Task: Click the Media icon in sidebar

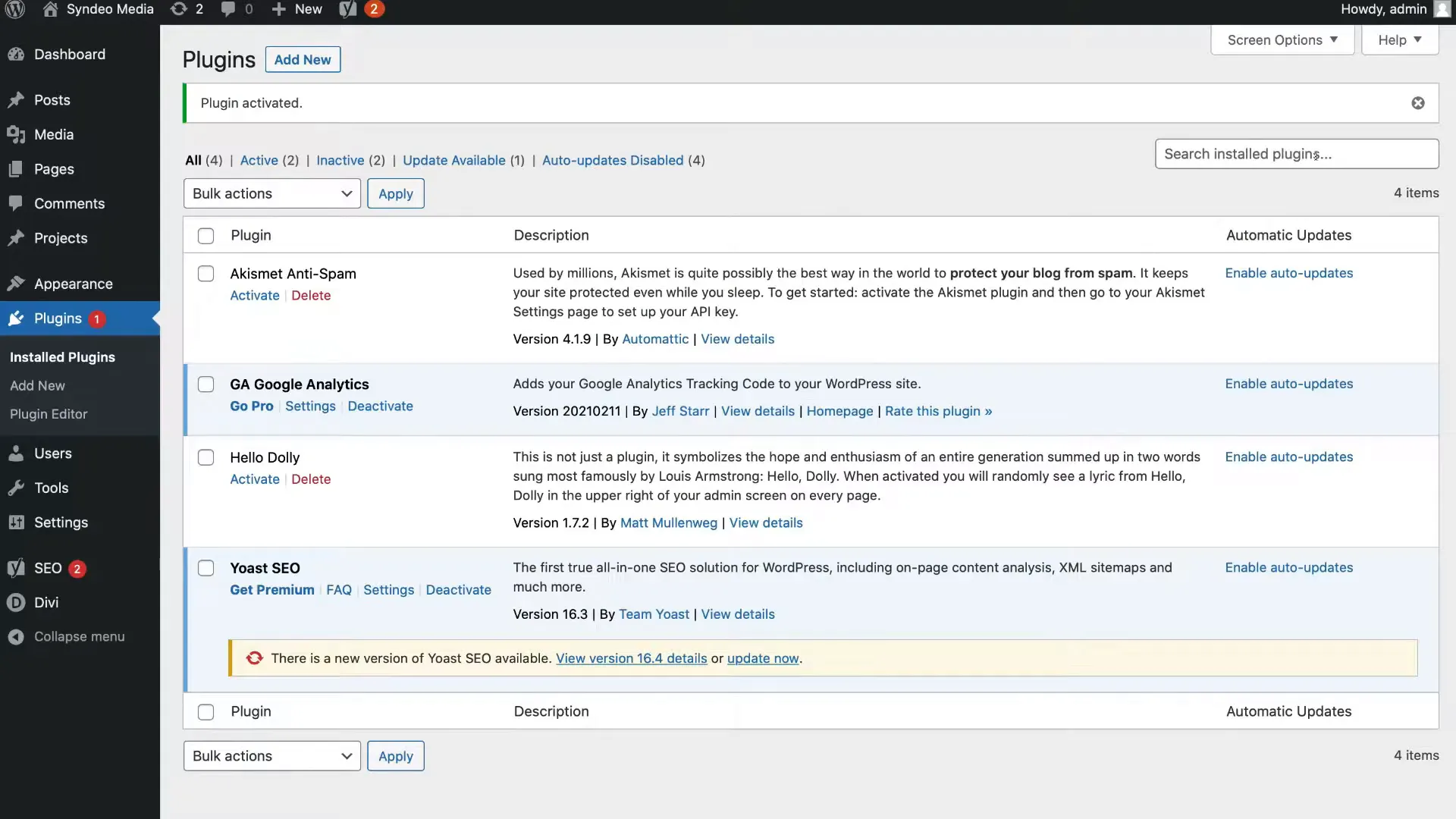Action: point(16,135)
